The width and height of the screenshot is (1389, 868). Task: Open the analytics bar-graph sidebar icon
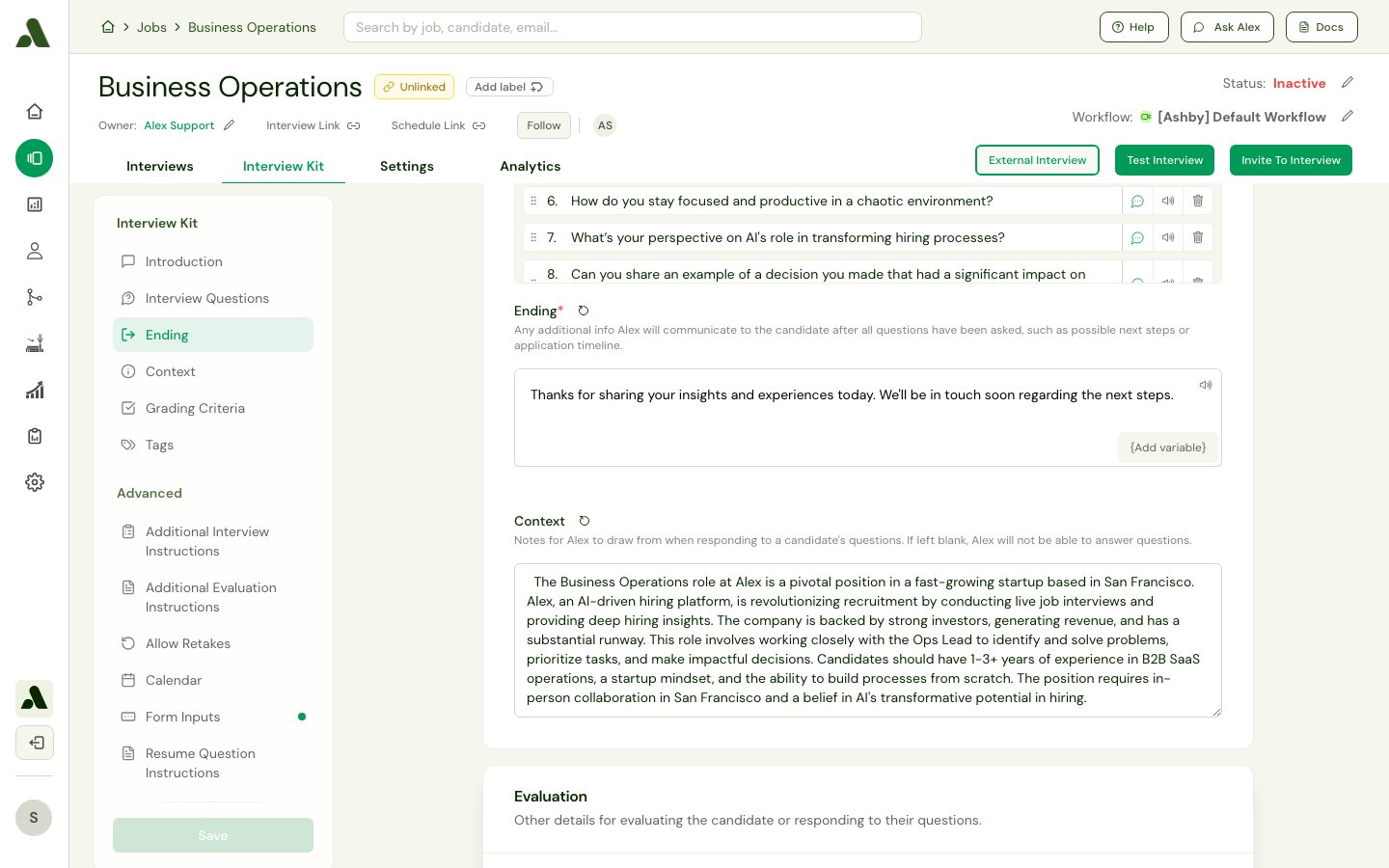35,390
